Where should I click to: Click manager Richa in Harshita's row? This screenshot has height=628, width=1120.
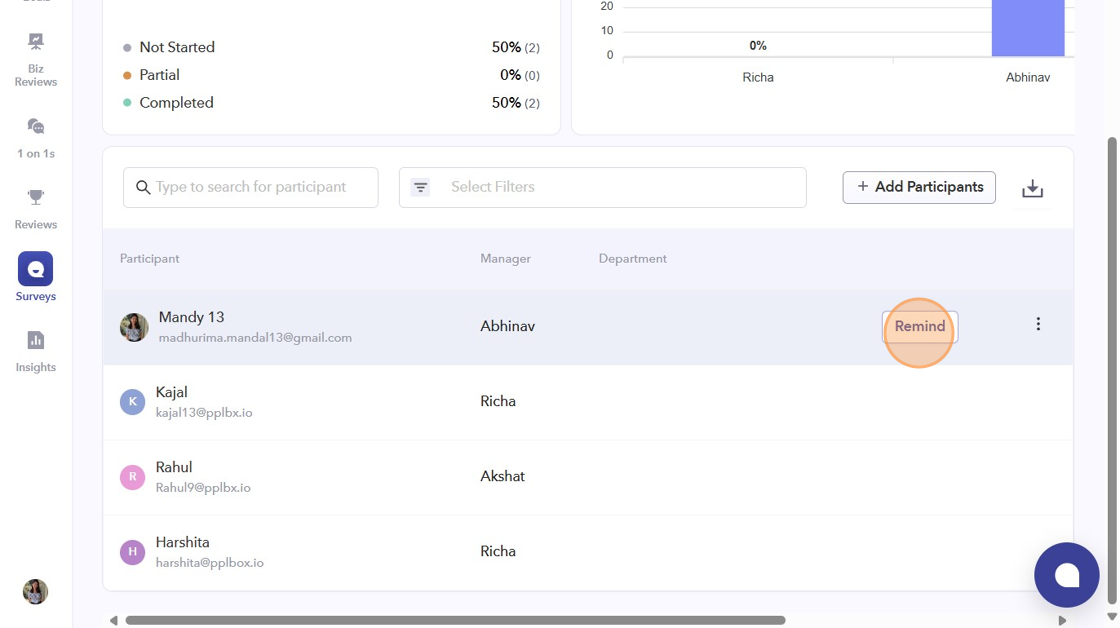point(498,552)
